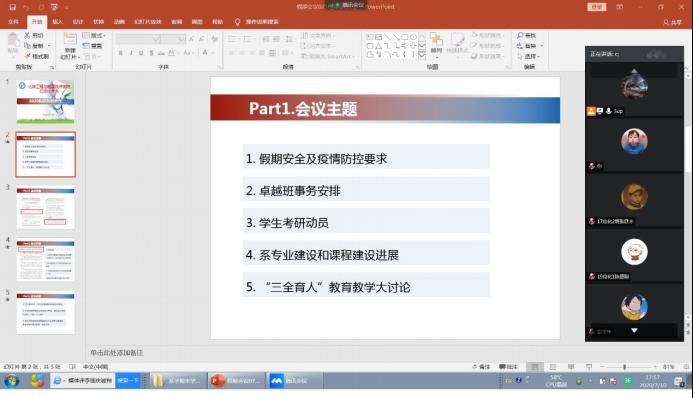Click the Find magnifier icon
Viewport: 693px width, 398px height.
[x=520, y=35]
